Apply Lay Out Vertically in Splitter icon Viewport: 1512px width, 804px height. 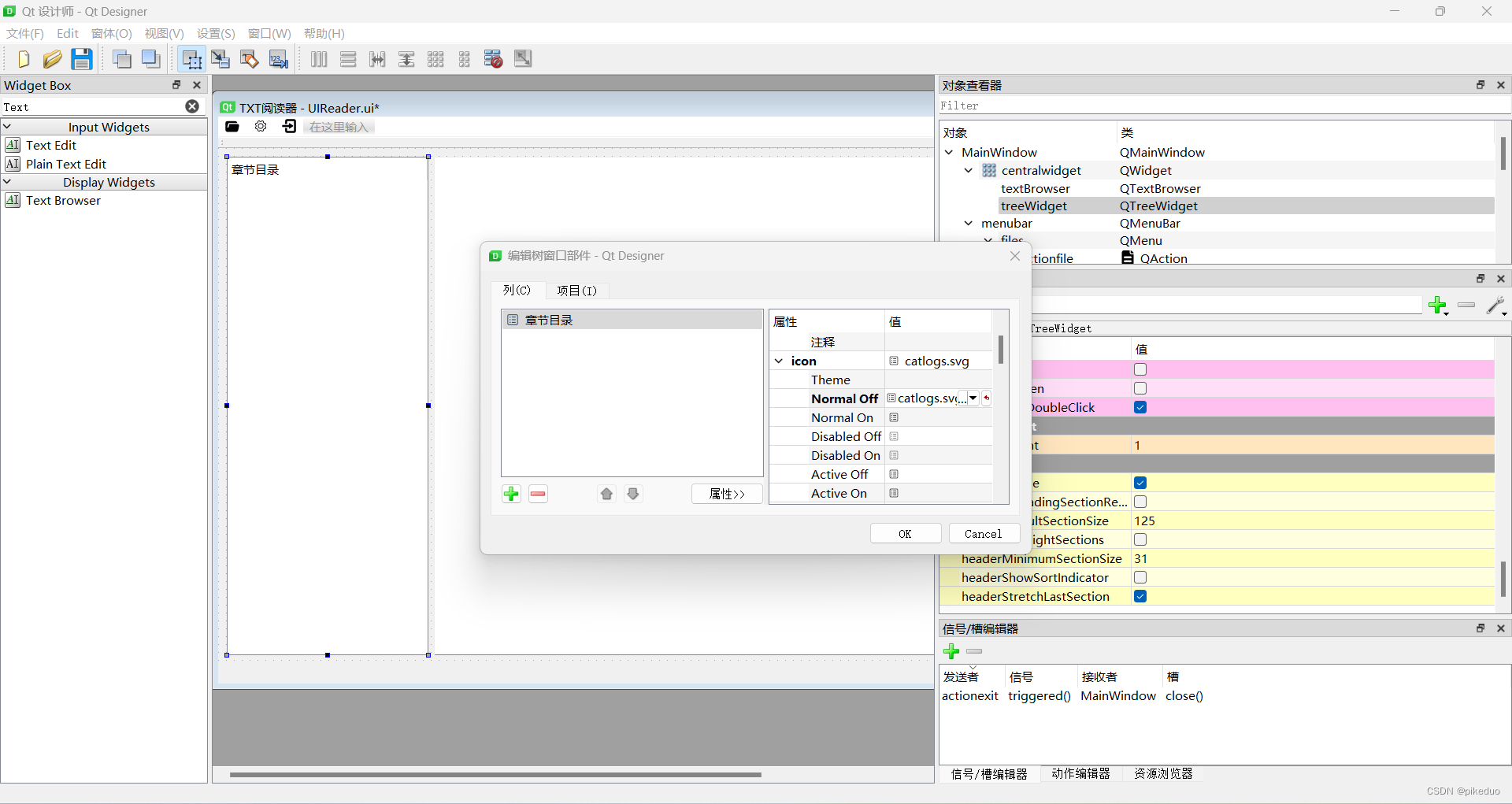click(x=406, y=59)
